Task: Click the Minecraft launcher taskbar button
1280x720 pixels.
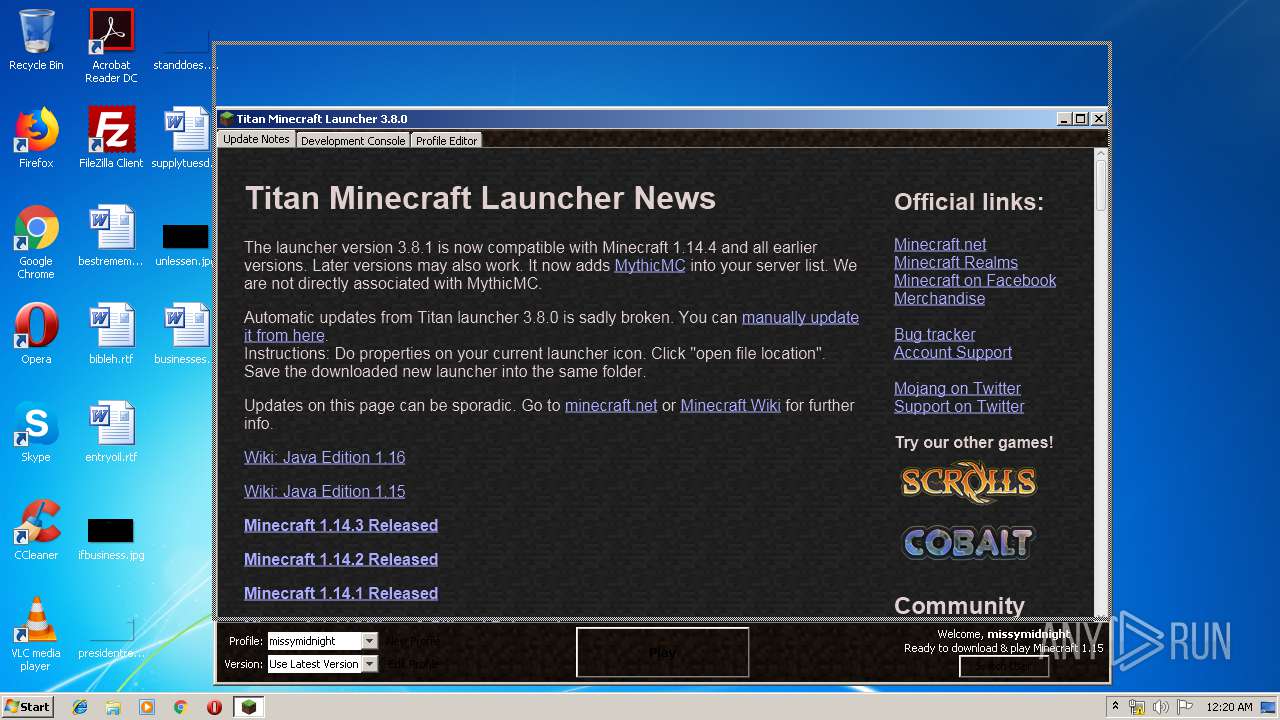Action: [x=249, y=707]
